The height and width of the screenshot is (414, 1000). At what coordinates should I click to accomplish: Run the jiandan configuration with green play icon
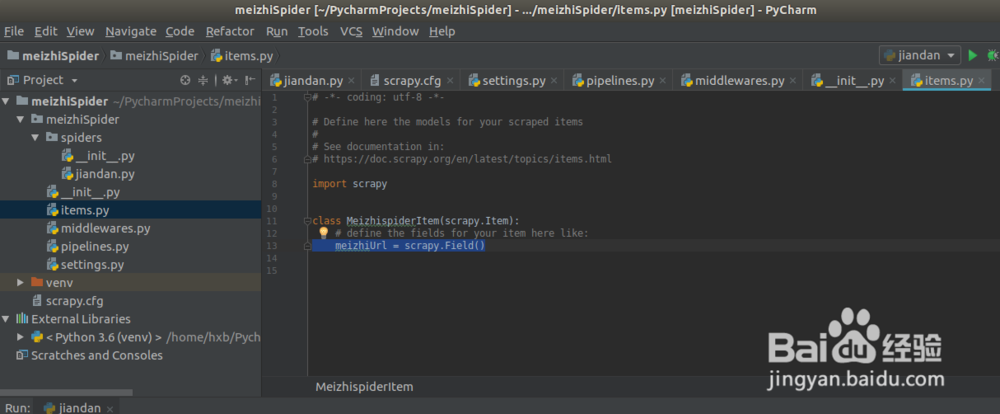tap(973, 55)
